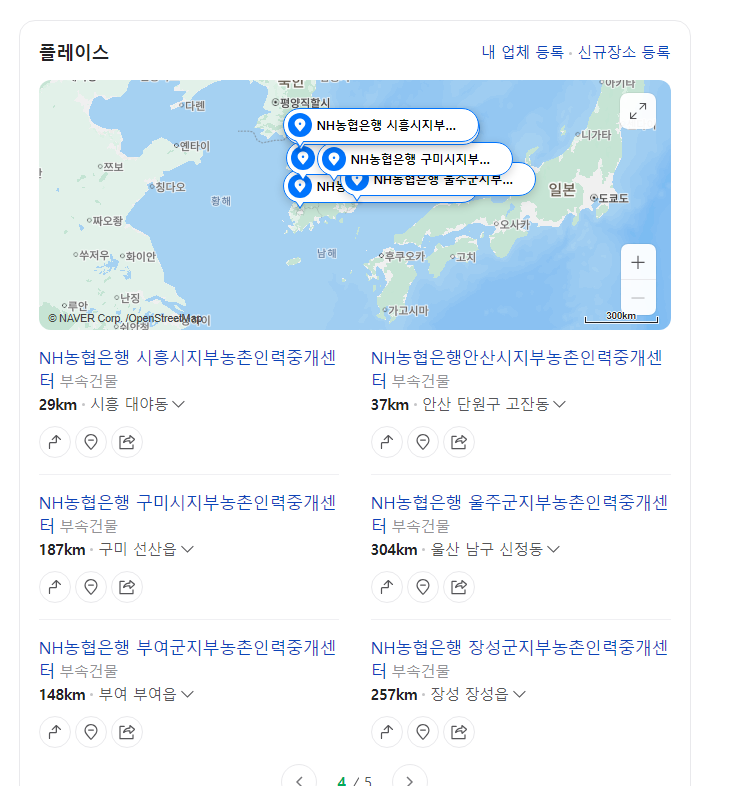This screenshot has width=729, height=786.
Task: Click the 울주군지부 map marker label
Action: [x=443, y=180]
